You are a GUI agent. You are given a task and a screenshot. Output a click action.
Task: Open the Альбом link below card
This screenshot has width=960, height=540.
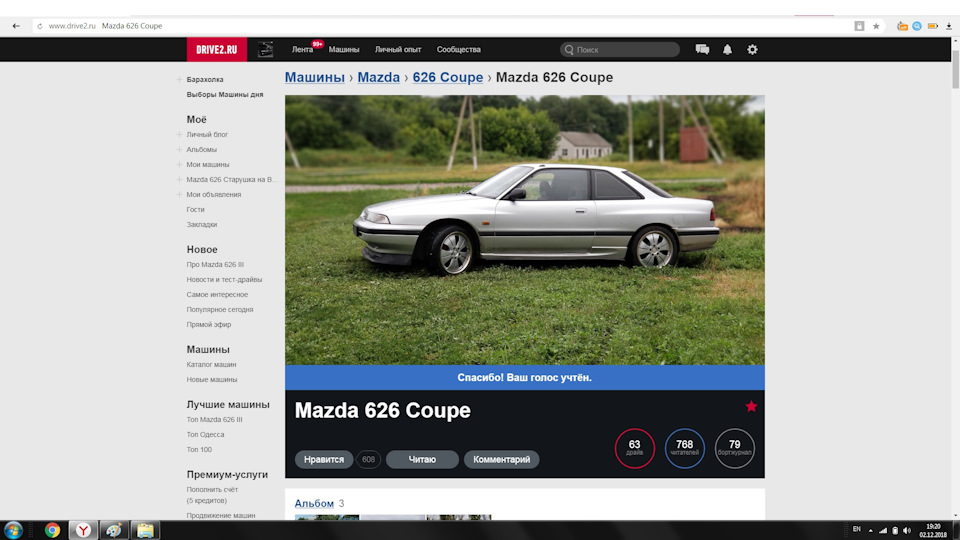point(314,503)
